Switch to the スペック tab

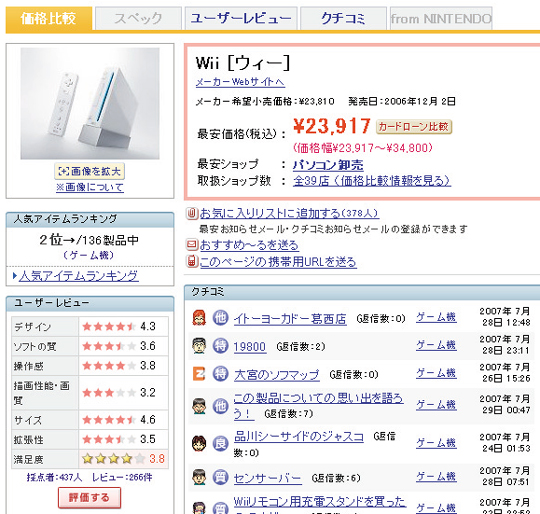tap(138, 18)
